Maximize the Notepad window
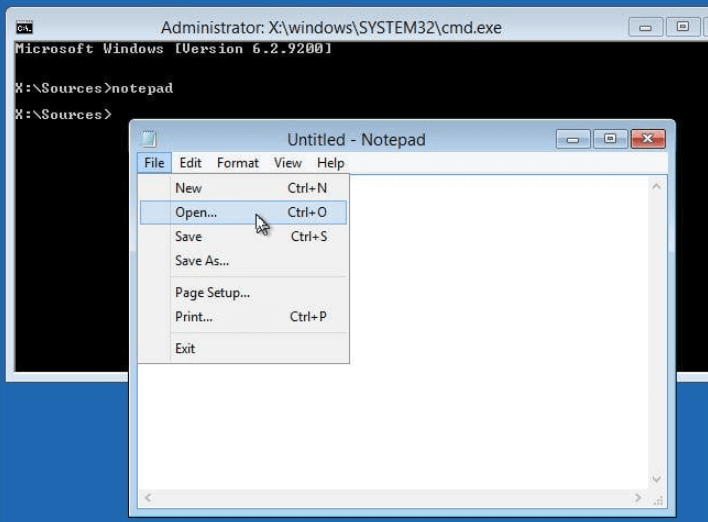 (x=610, y=139)
